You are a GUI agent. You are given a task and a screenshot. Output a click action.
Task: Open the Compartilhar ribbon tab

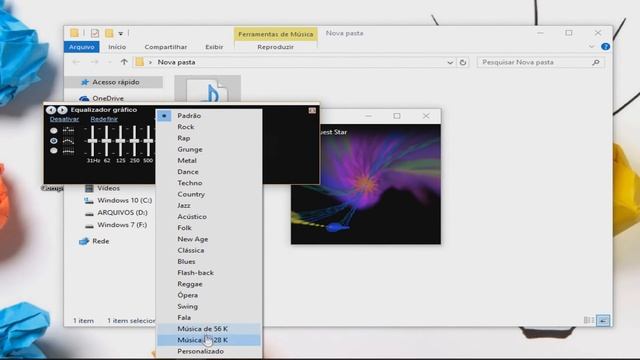(x=166, y=47)
